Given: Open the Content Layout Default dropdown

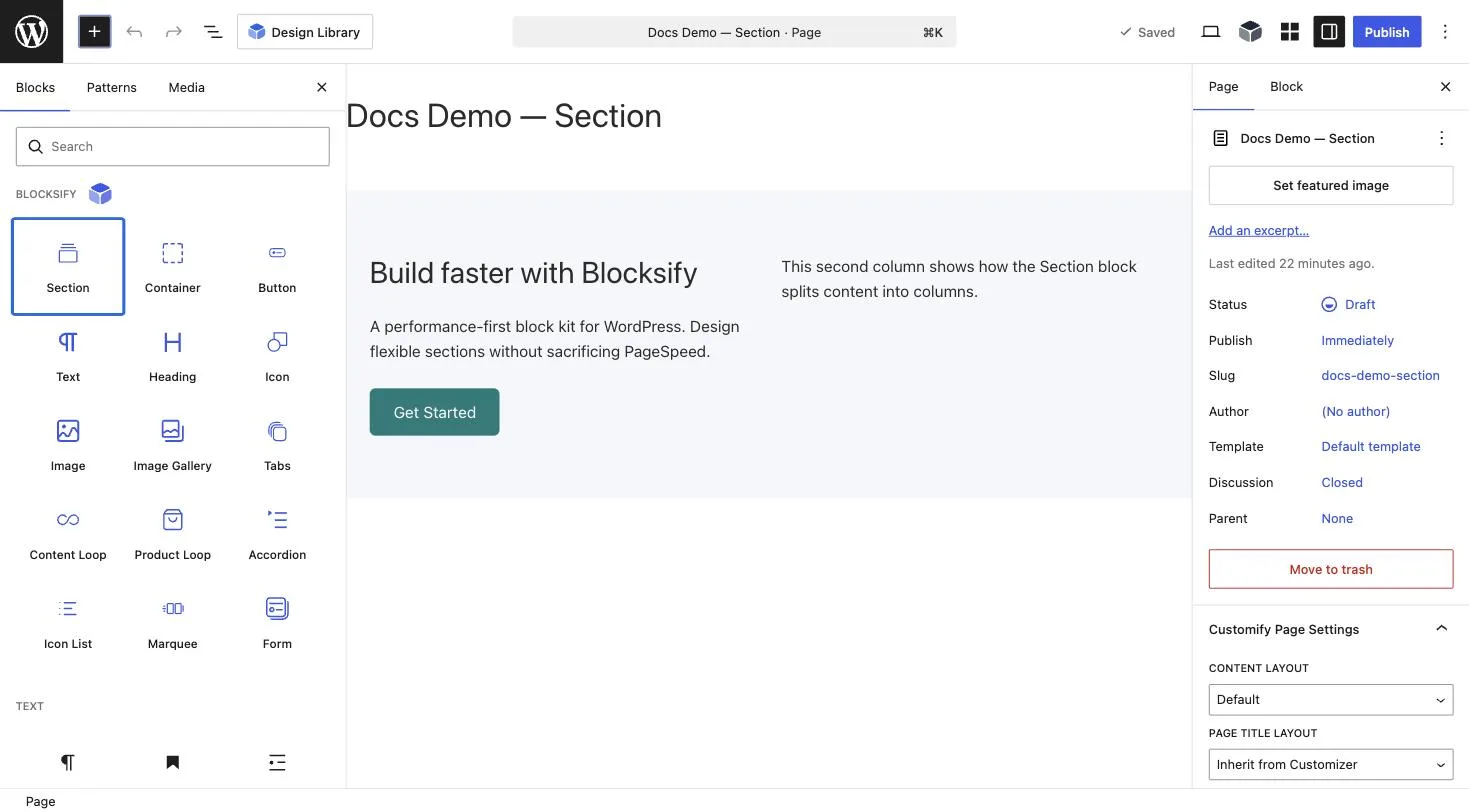Looking at the screenshot, I should click(1330, 700).
